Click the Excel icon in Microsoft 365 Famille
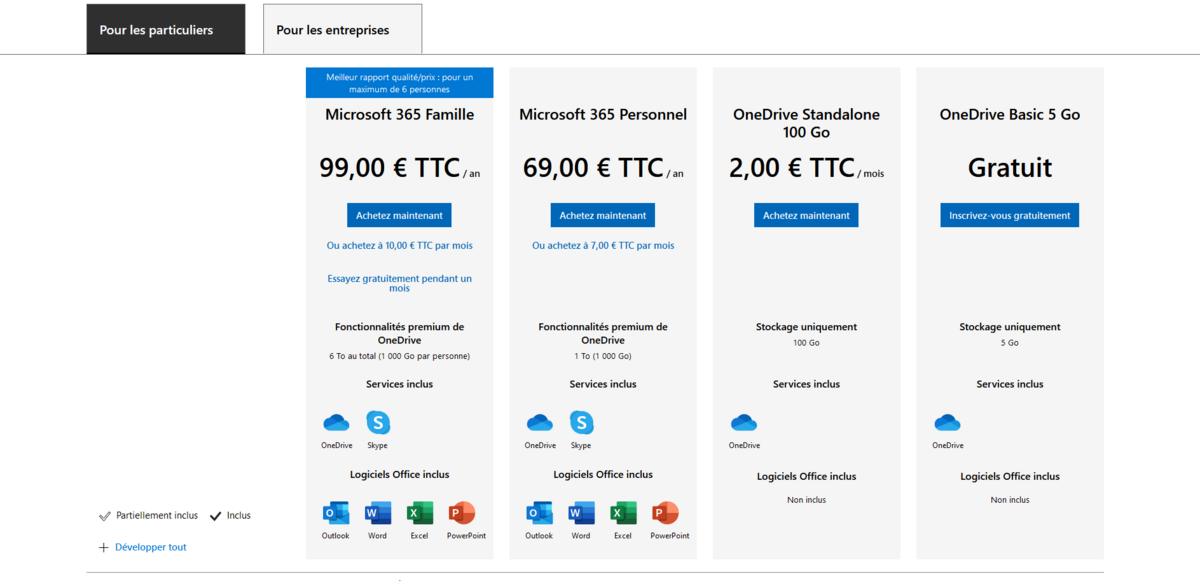 420,514
